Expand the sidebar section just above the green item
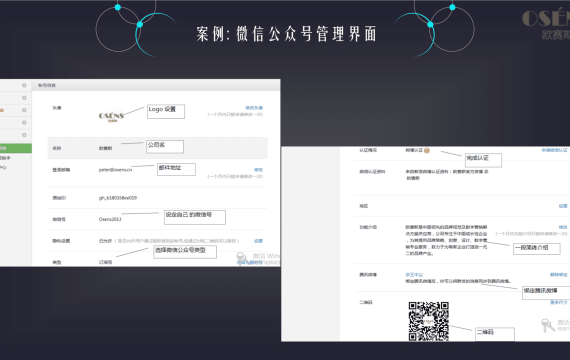This screenshot has width=570, height=360. (x=24, y=135)
